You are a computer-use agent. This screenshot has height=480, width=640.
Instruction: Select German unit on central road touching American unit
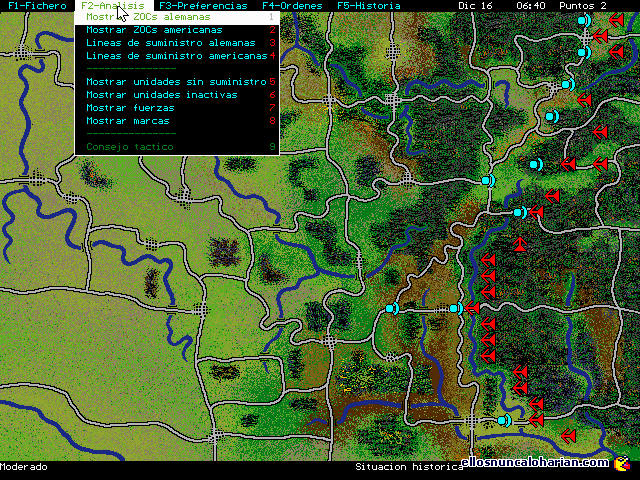click(472, 308)
